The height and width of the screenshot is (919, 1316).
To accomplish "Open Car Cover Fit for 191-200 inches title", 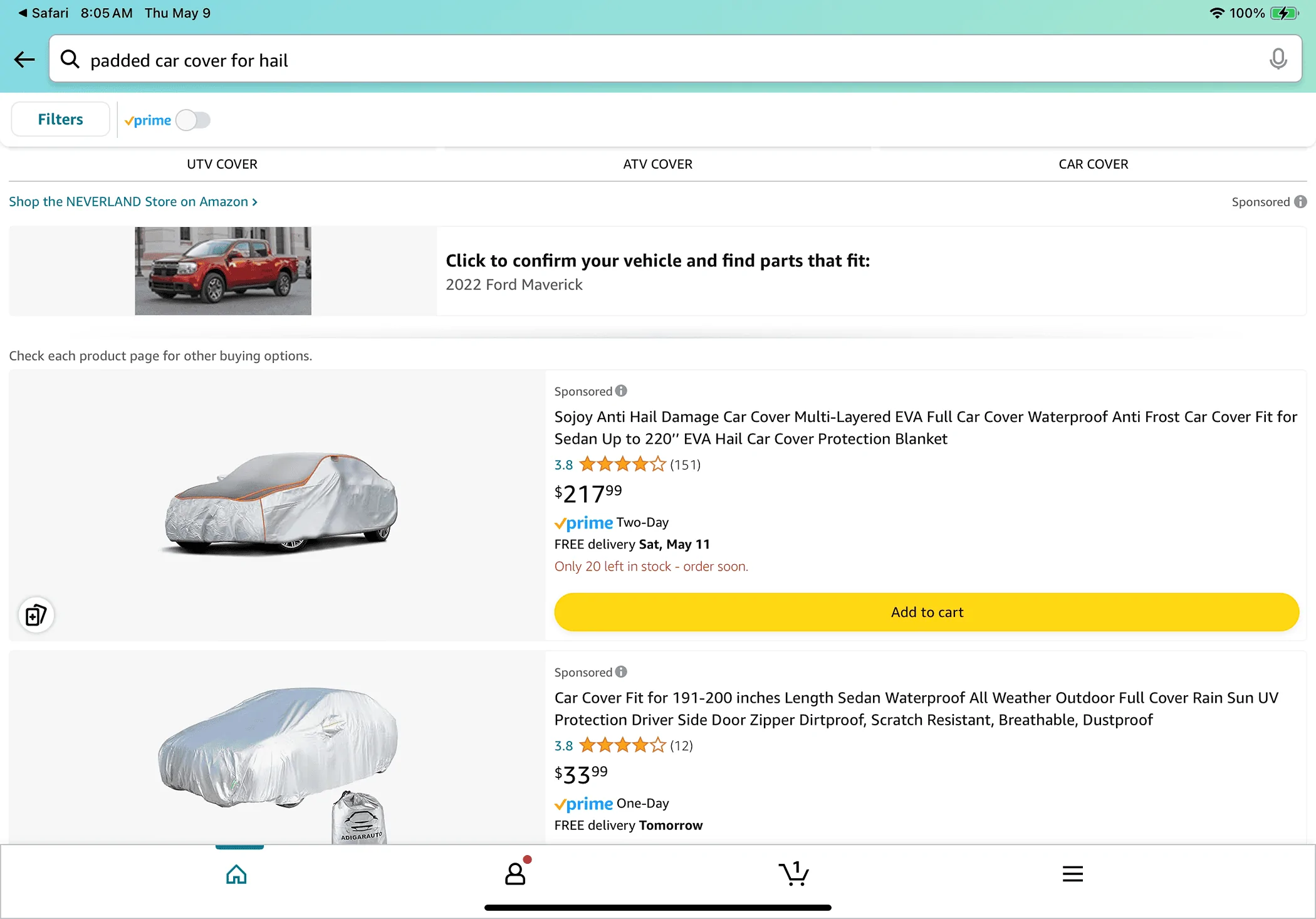I will [916, 708].
